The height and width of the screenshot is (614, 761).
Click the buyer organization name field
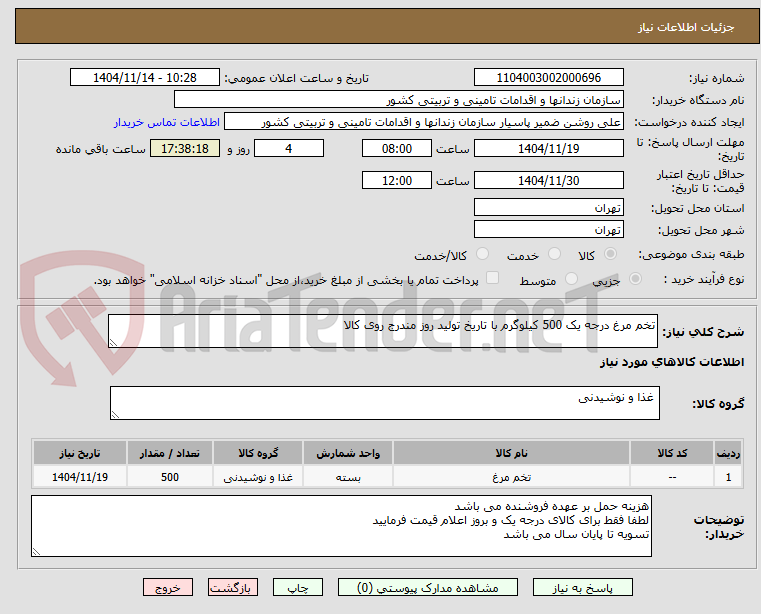pos(398,100)
